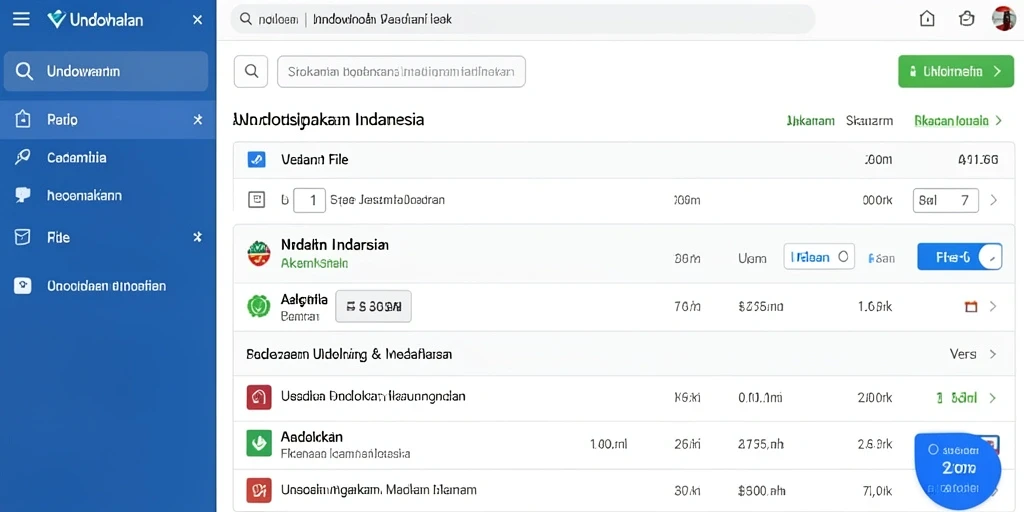The image size is (1024, 512).
Task: Open Unooldaan dinoaflen in sidebar
Action: [x=106, y=285]
